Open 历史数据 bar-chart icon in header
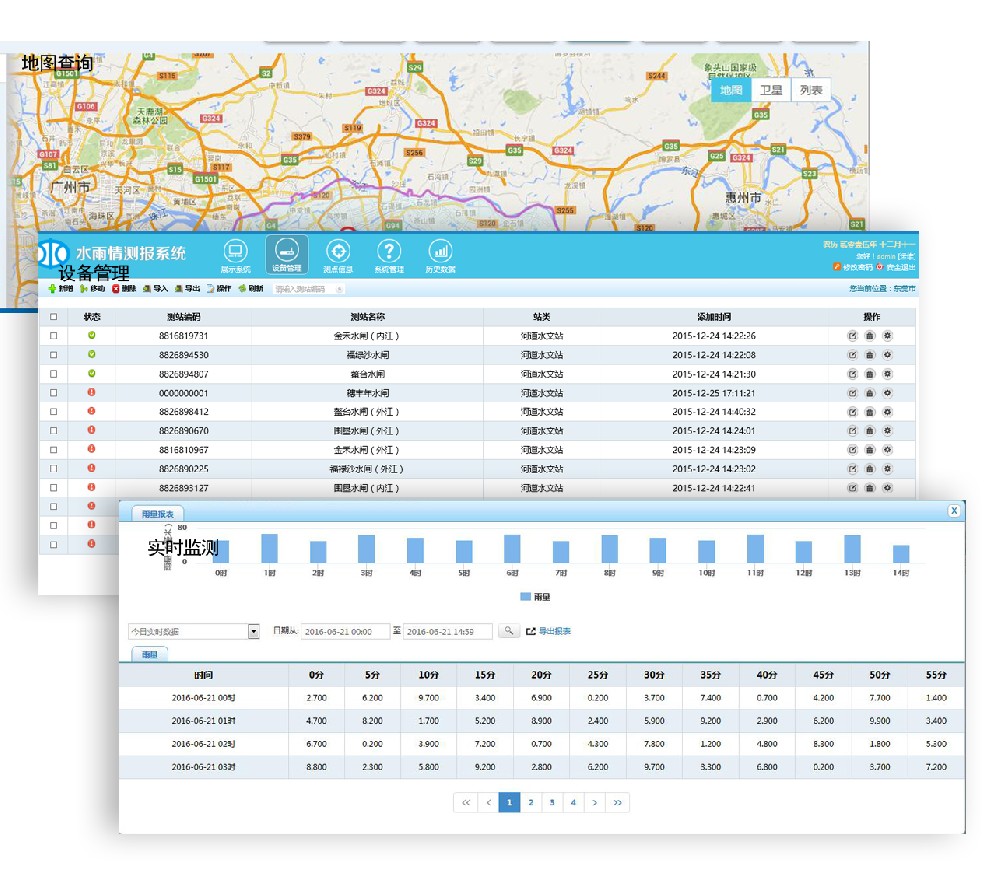 click(x=440, y=252)
